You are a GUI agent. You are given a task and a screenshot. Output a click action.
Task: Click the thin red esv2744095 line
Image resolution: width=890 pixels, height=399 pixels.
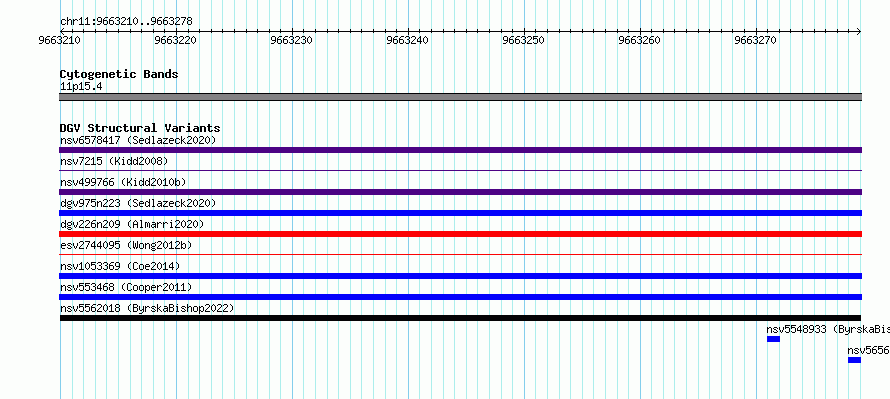(460, 254)
